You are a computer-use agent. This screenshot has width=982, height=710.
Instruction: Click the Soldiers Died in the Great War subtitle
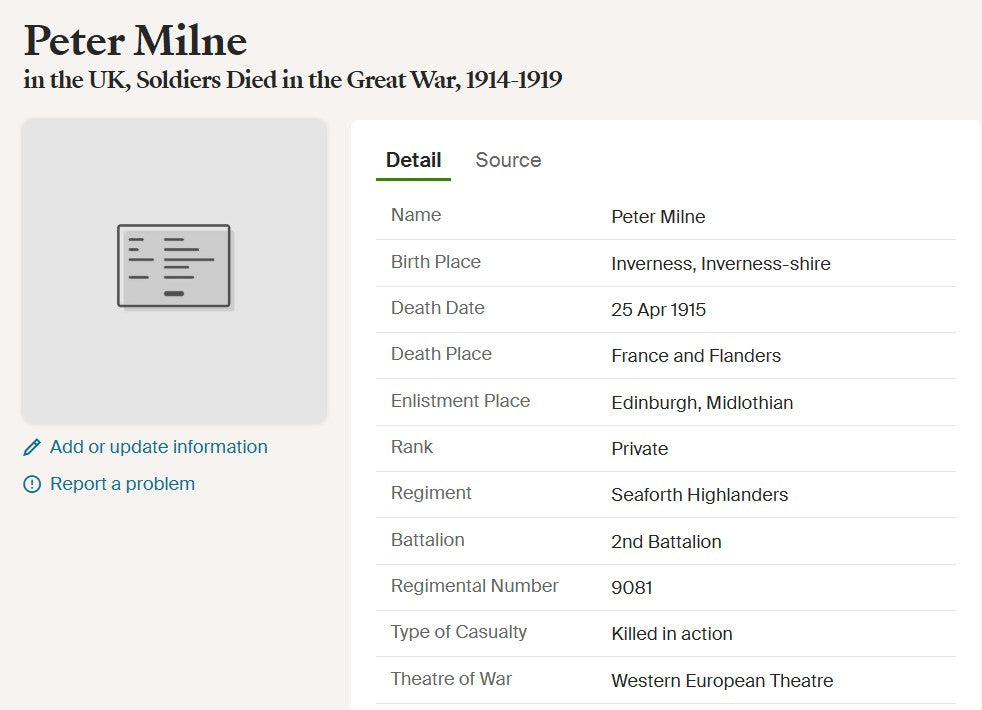click(x=293, y=80)
